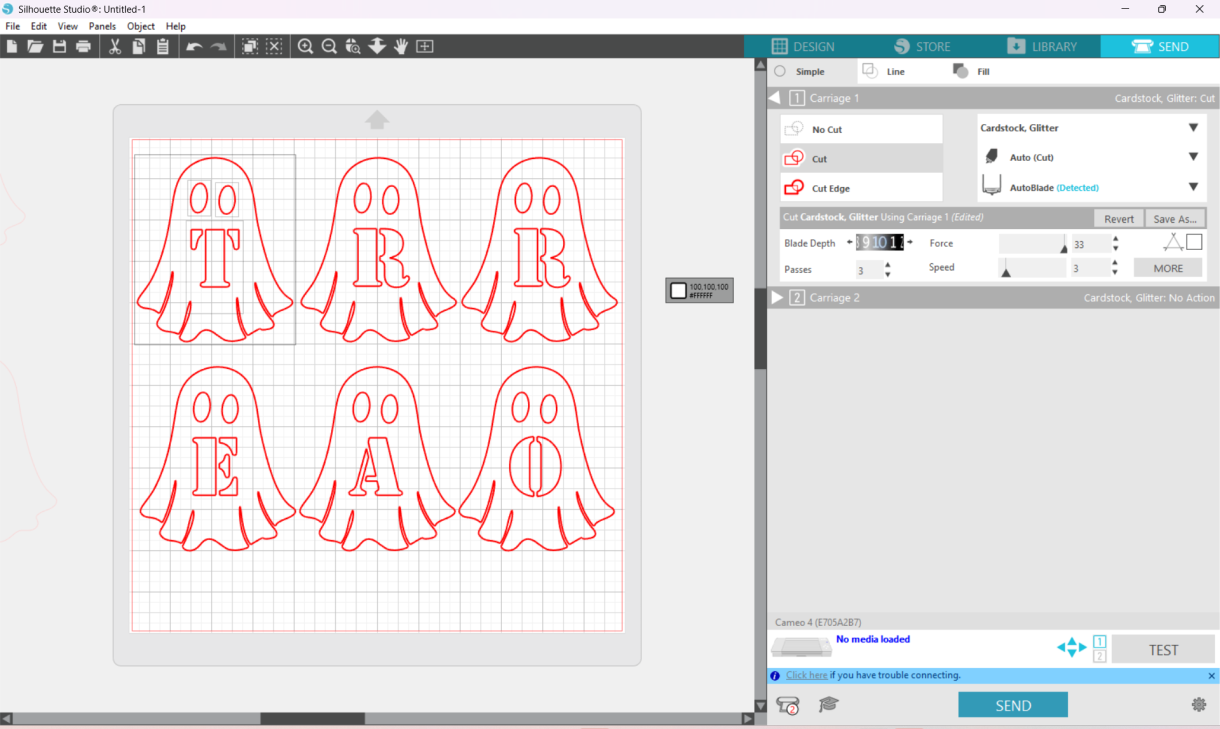
Task: Undo the last action
Action: [194, 46]
